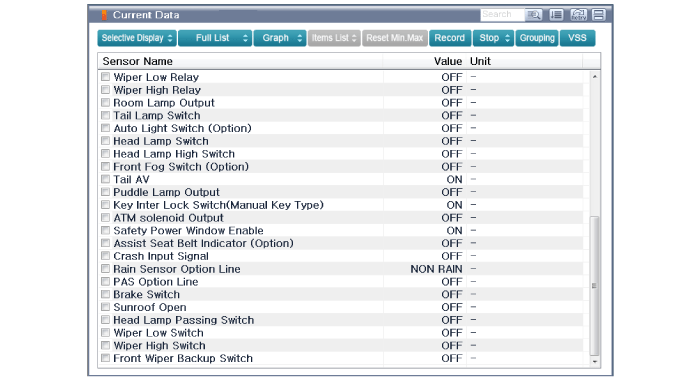Click scrollbar up arrow in sensor list
The image size is (700, 380).
(x=595, y=77)
